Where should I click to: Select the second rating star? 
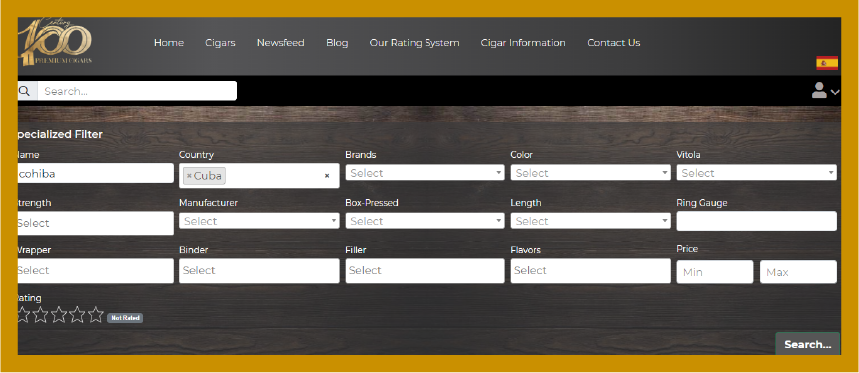click(x=41, y=314)
